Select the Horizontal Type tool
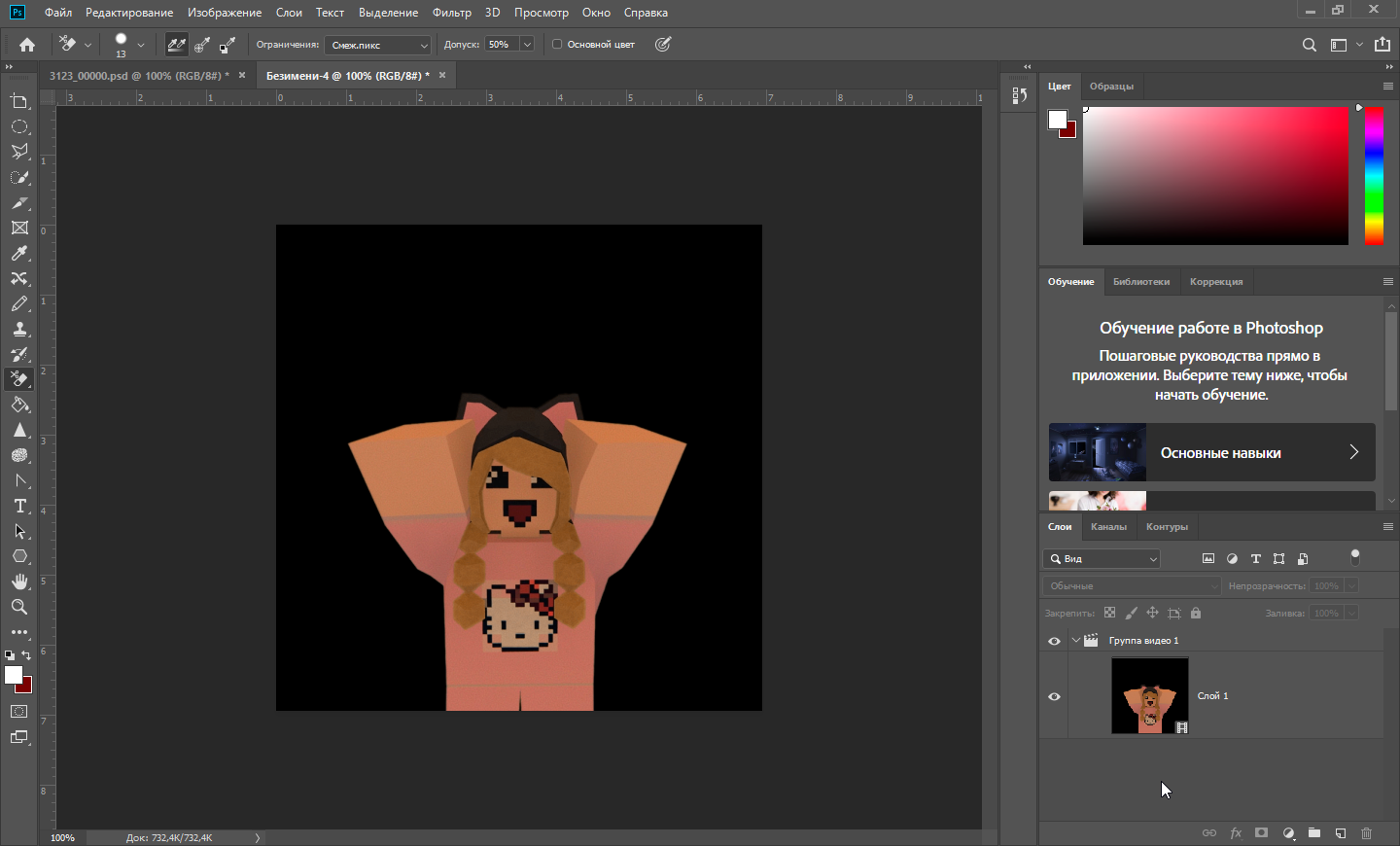Screen dimensions: 1400x846 coord(19,507)
